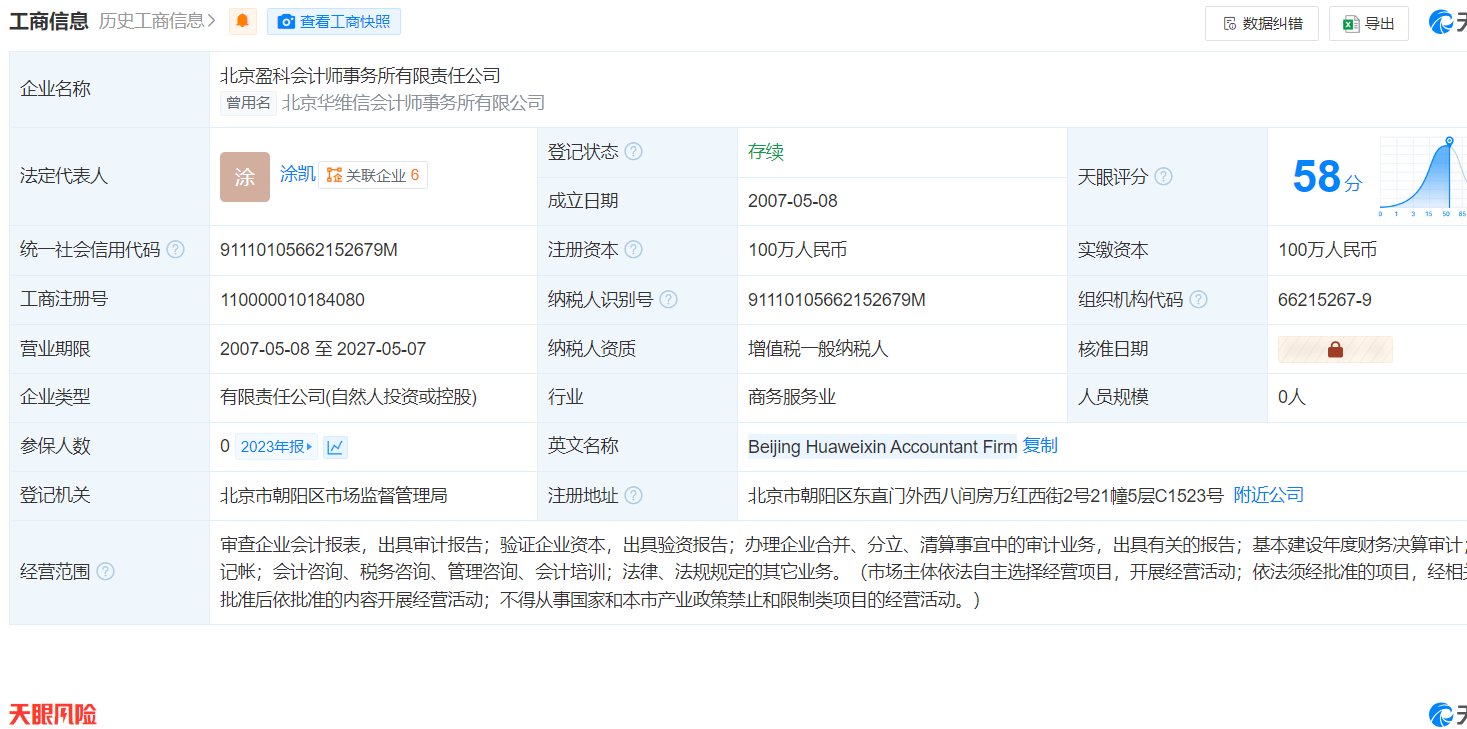Click registration number 110000010184080

[x=292, y=299]
